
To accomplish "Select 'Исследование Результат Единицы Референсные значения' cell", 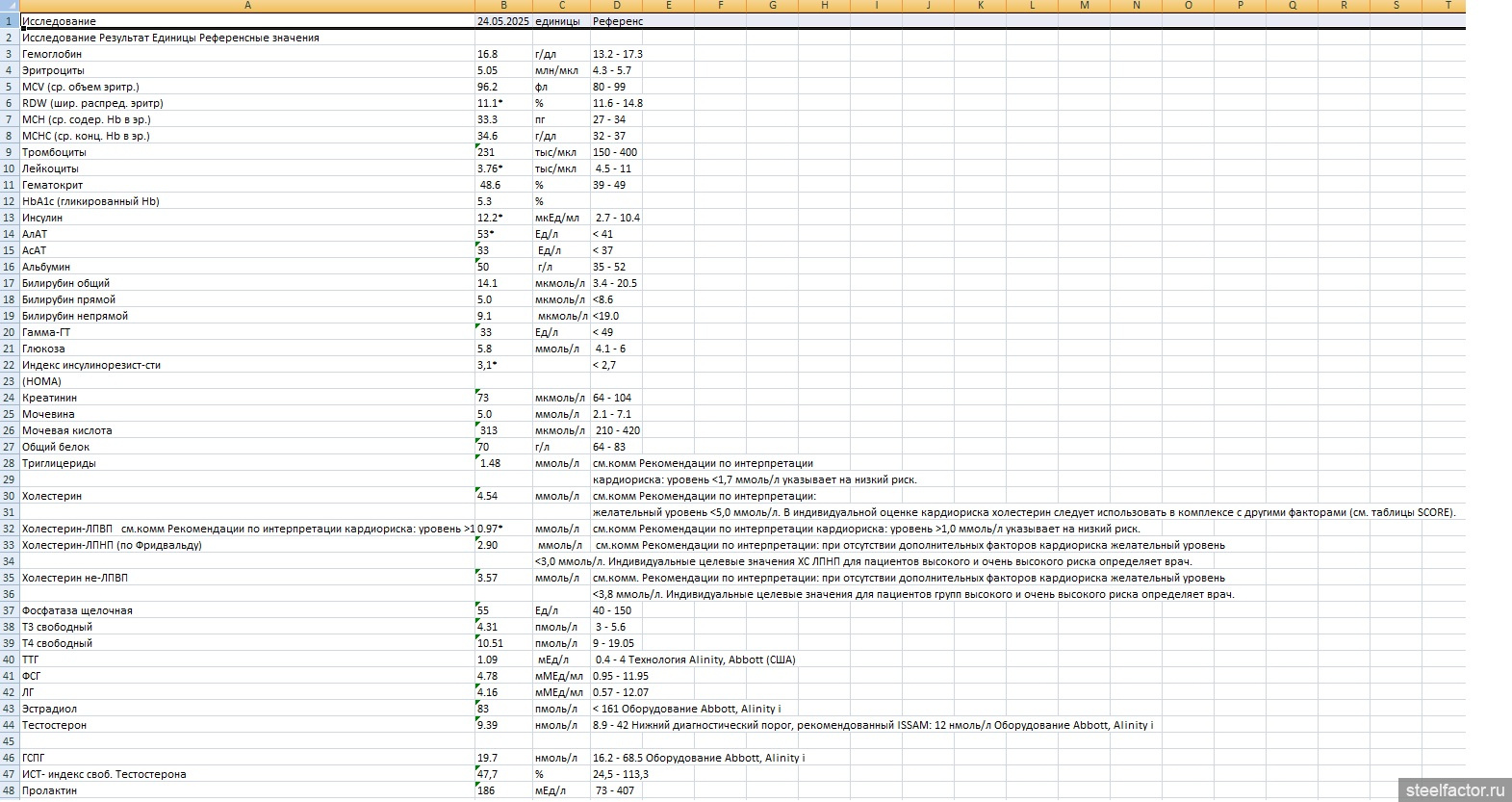I will pyautogui.click(x=247, y=38).
